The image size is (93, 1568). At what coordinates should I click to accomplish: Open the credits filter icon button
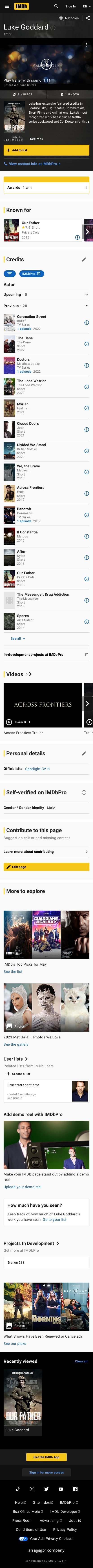(x=9, y=273)
